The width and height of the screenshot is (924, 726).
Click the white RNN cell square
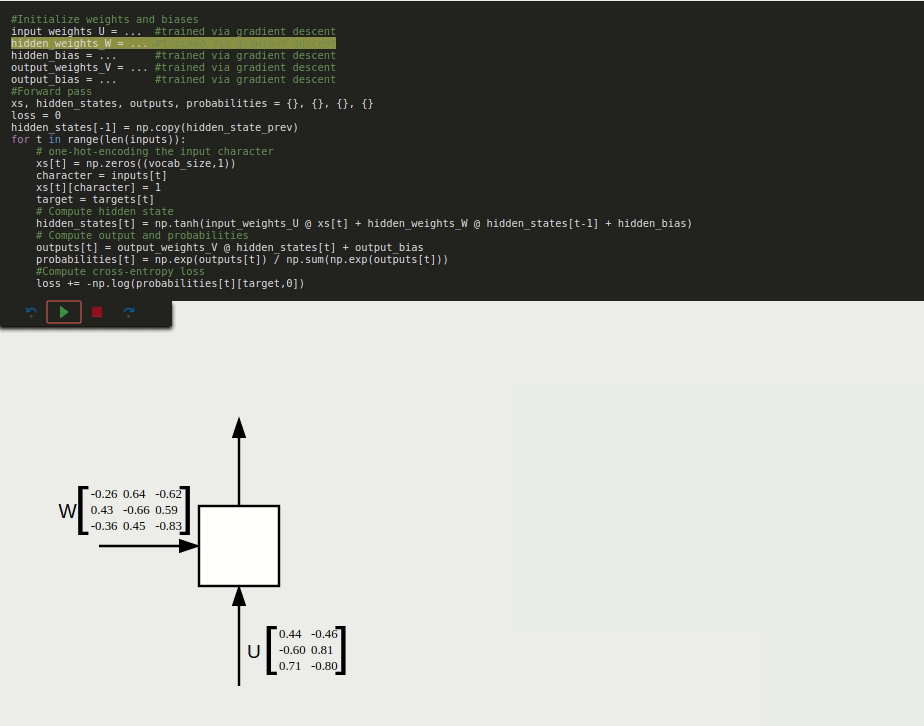[239, 546]
